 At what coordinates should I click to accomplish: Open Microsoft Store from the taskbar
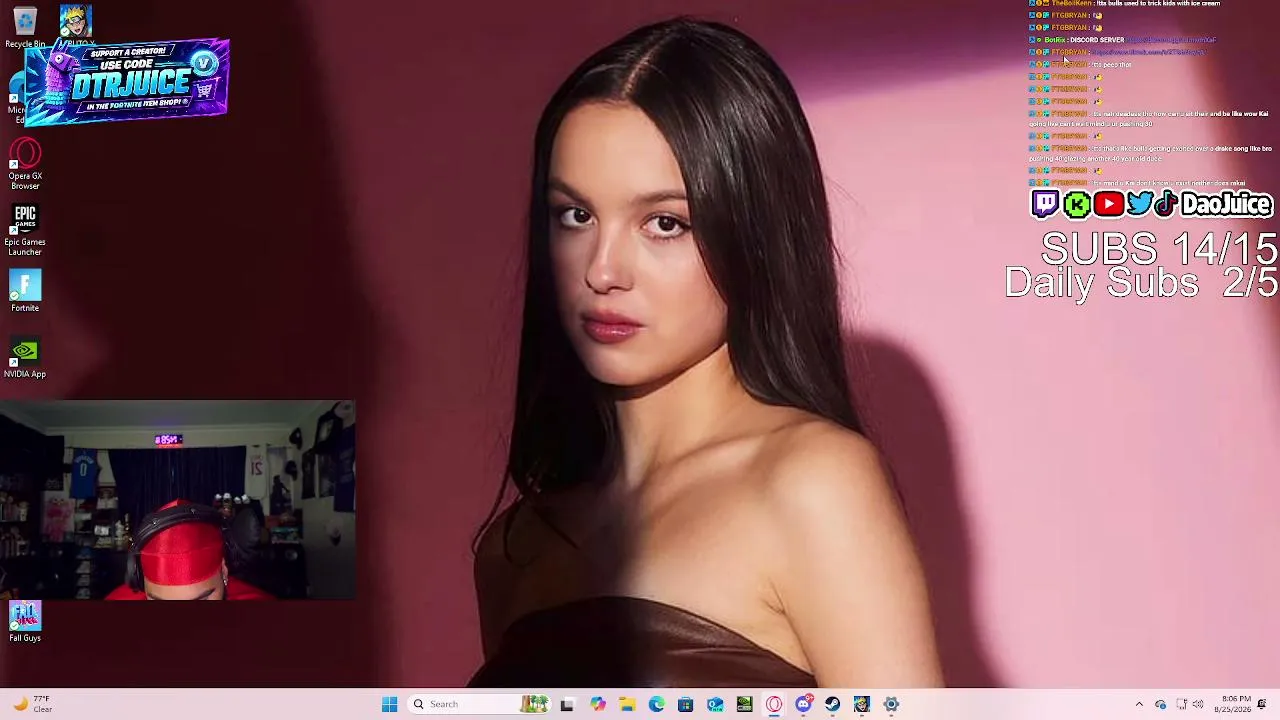685,704
